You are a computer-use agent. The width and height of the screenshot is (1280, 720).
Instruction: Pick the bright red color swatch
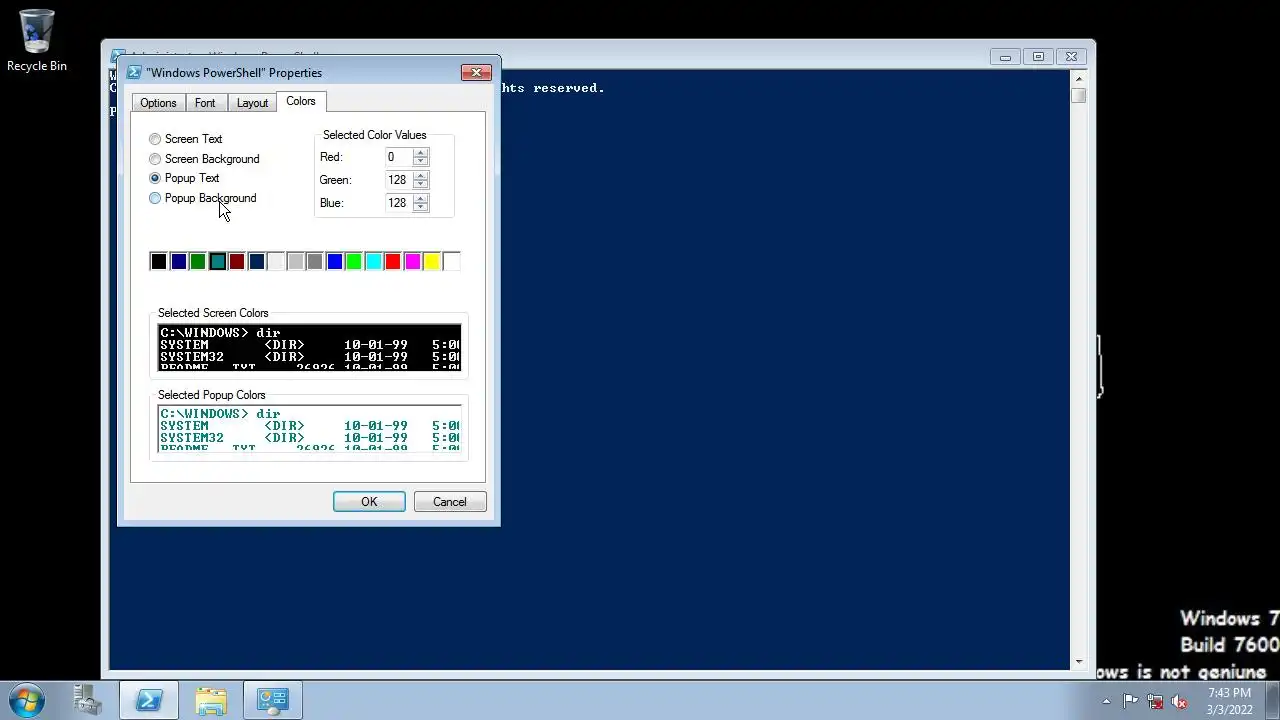(x=392, y=262)
